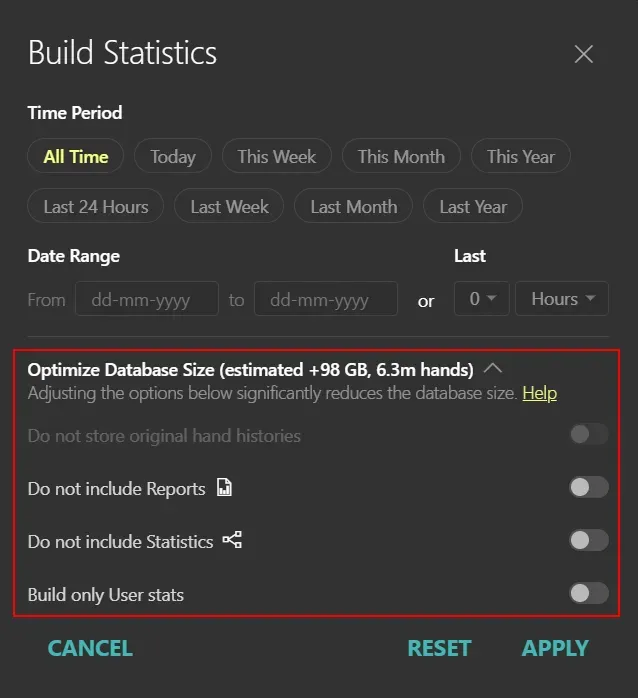638x698 pixels.
Task: Pick the This Month period
Action: point(400,157)
